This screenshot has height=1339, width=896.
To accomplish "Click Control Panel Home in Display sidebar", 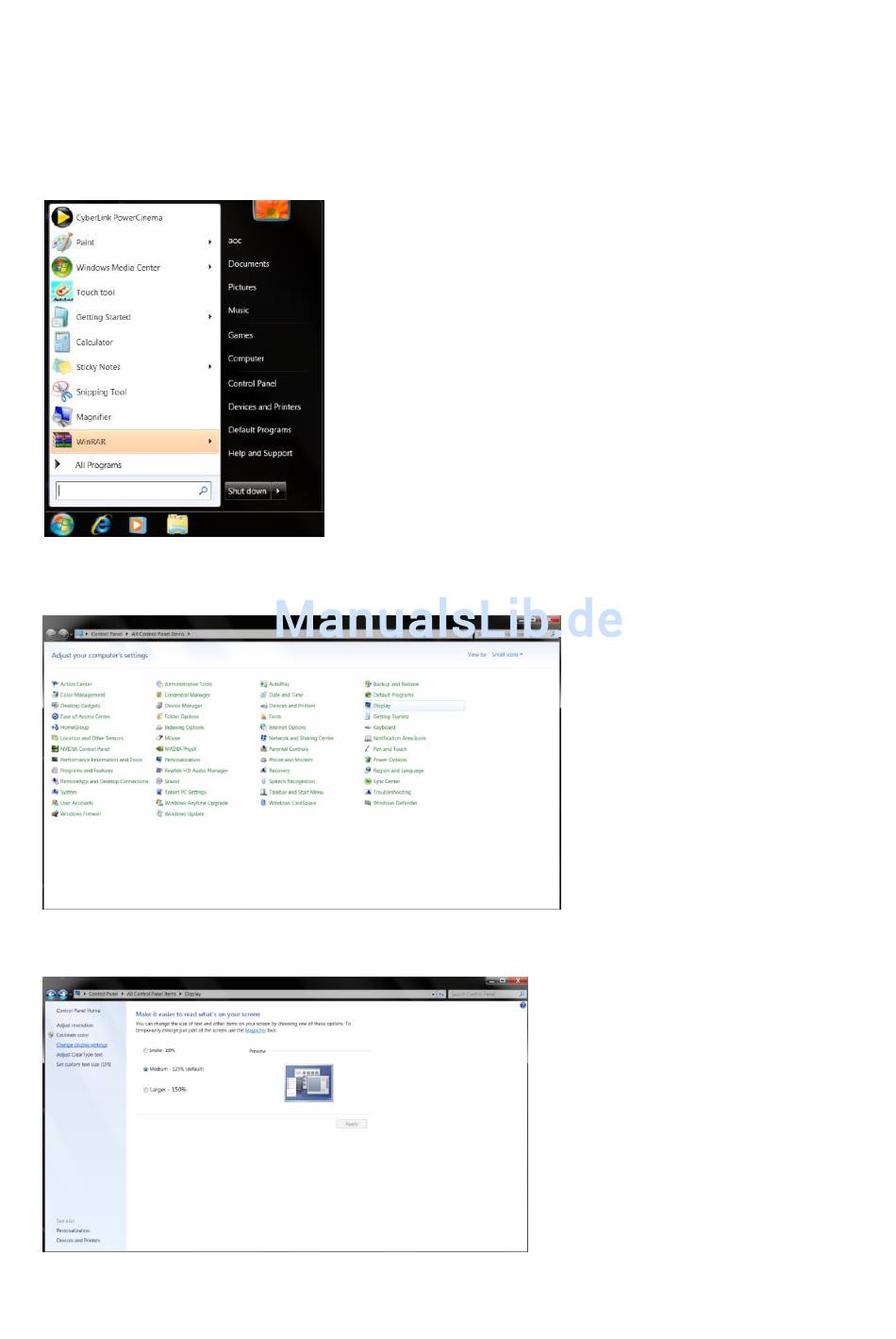I will pyautogui.click(x=78, y=1011).
